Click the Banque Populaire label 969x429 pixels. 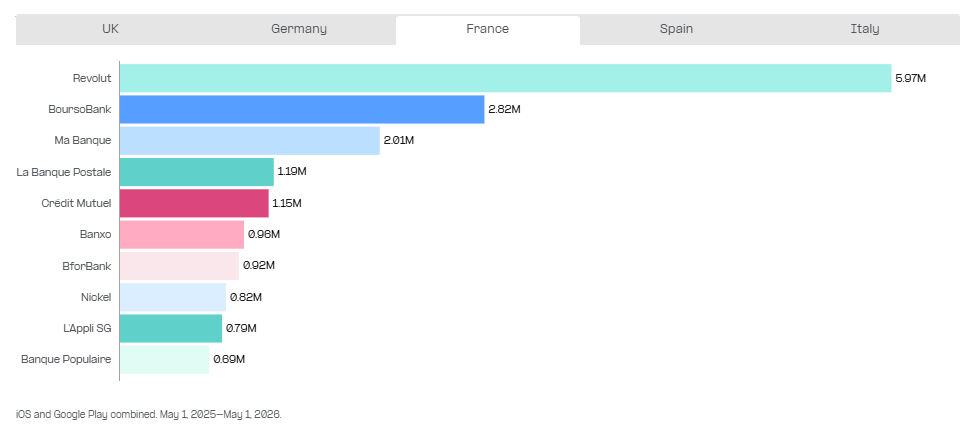tap(66, 360)
